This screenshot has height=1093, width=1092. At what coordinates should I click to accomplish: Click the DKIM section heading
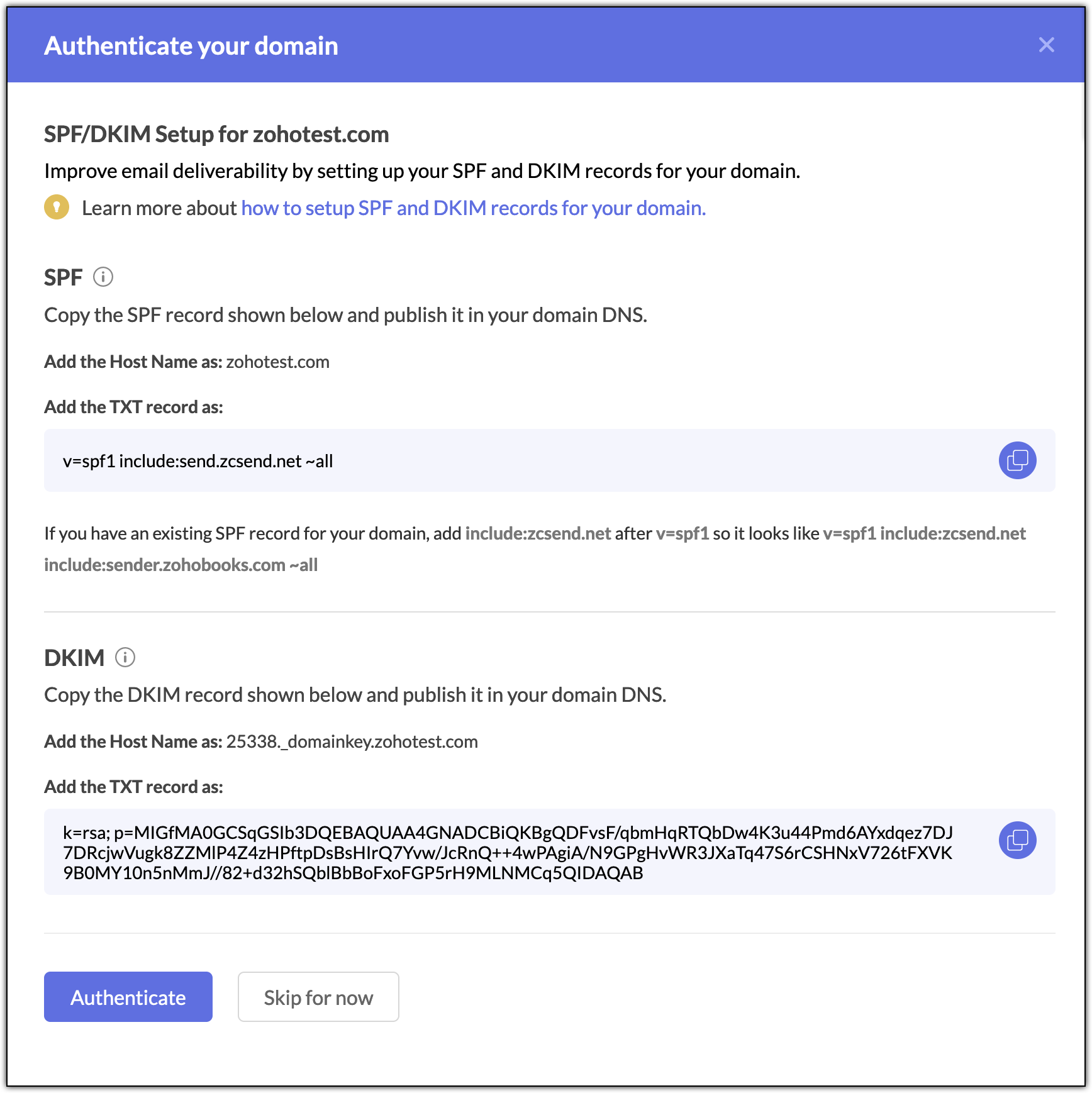pos(74,658)
